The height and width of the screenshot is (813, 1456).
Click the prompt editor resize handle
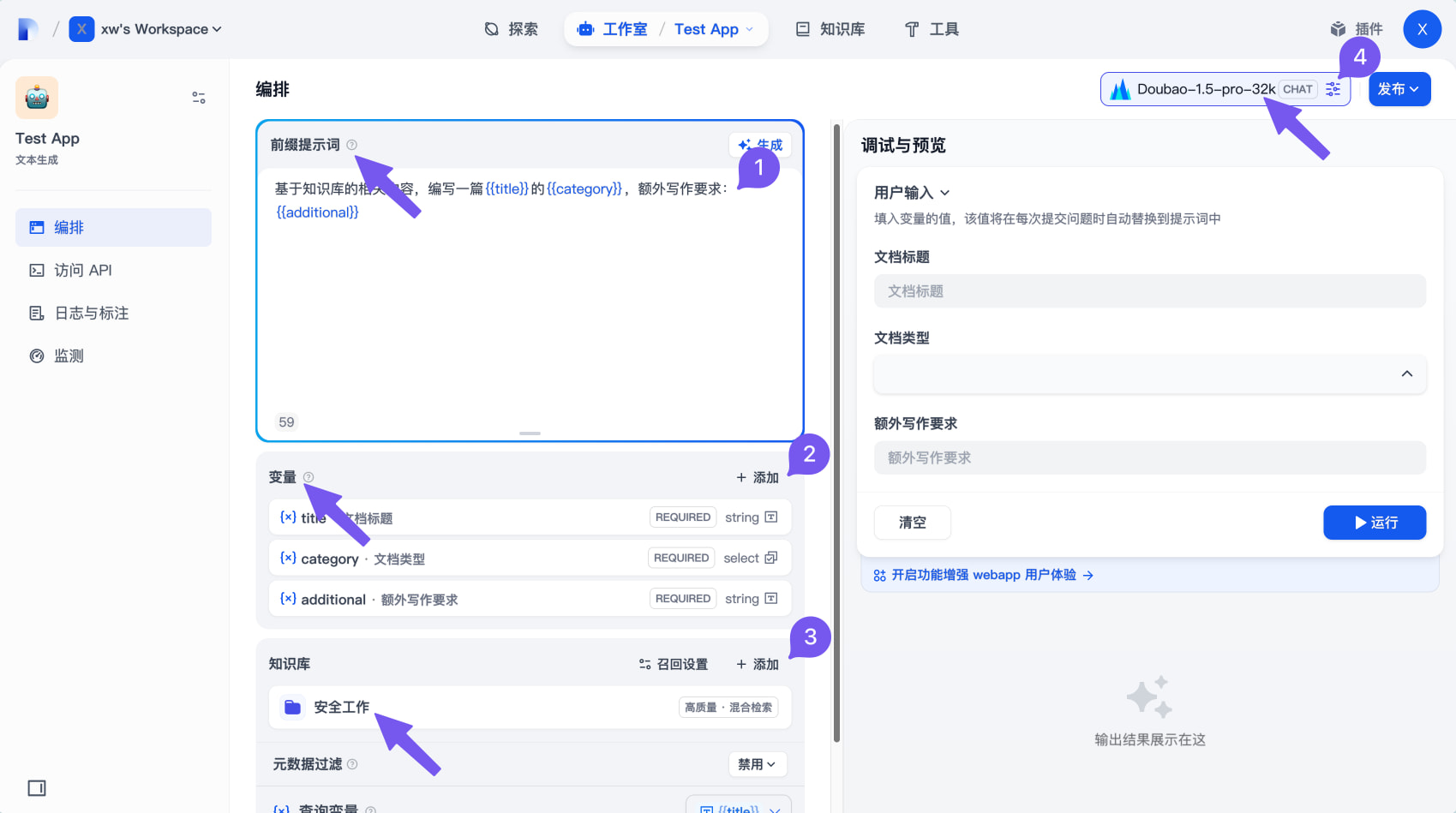point(530,433)
